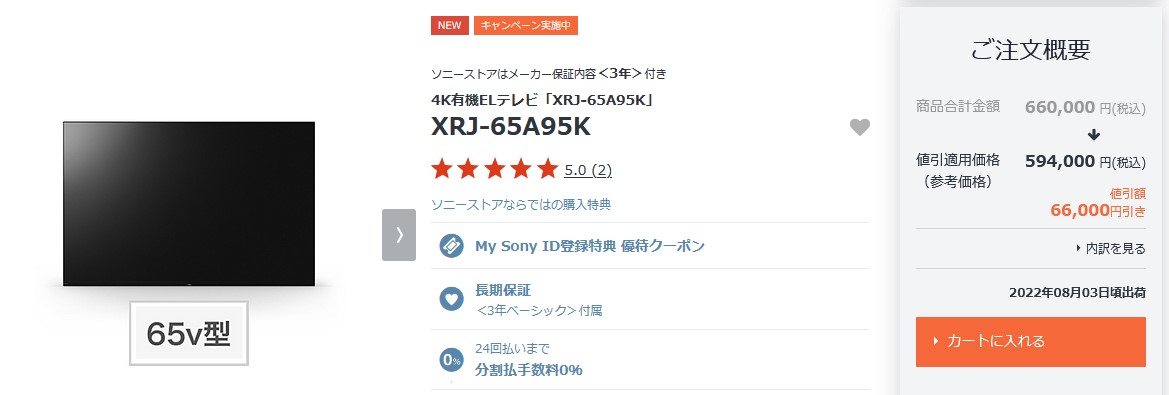Open the 5.0 (2) reviews link
The width and height of the screenshot is (1169, 395).
pyautogui.click(x=588, y=170)
